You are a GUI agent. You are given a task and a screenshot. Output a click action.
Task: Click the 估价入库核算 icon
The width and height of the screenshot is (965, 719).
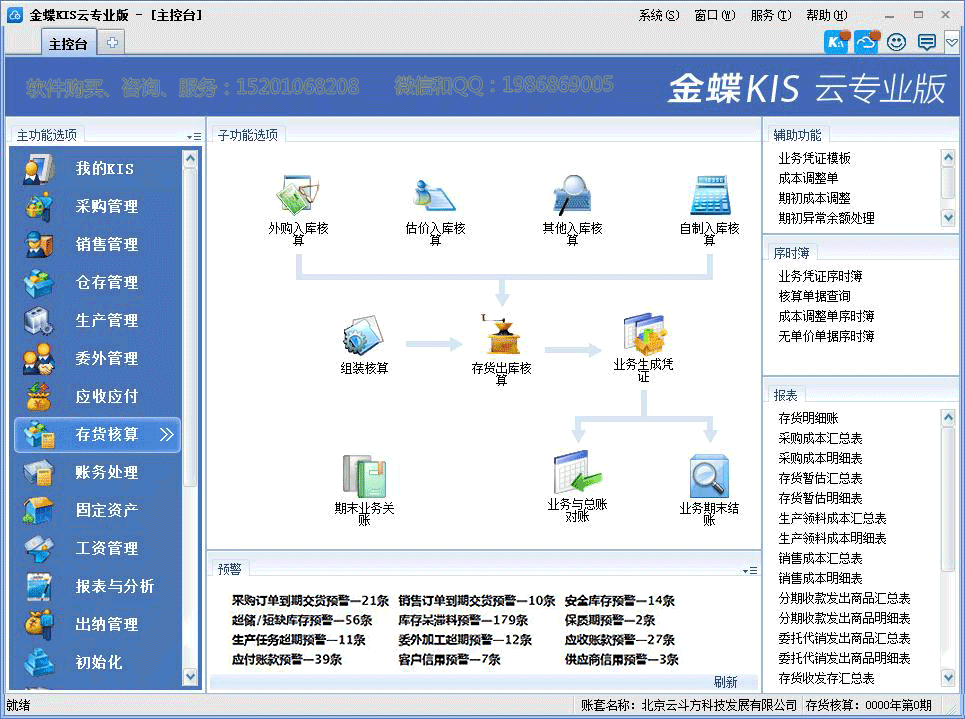tap(435, 196)
